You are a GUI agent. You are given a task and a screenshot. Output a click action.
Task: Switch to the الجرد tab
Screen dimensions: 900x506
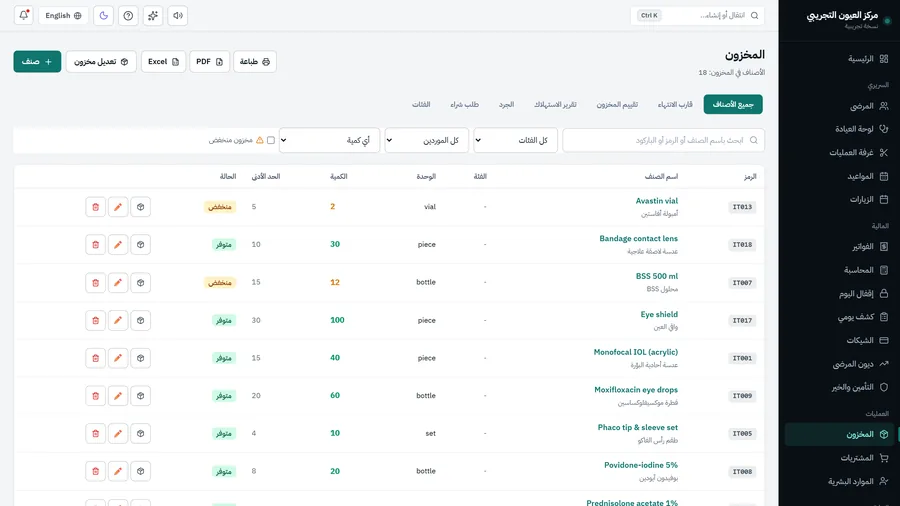506,104
